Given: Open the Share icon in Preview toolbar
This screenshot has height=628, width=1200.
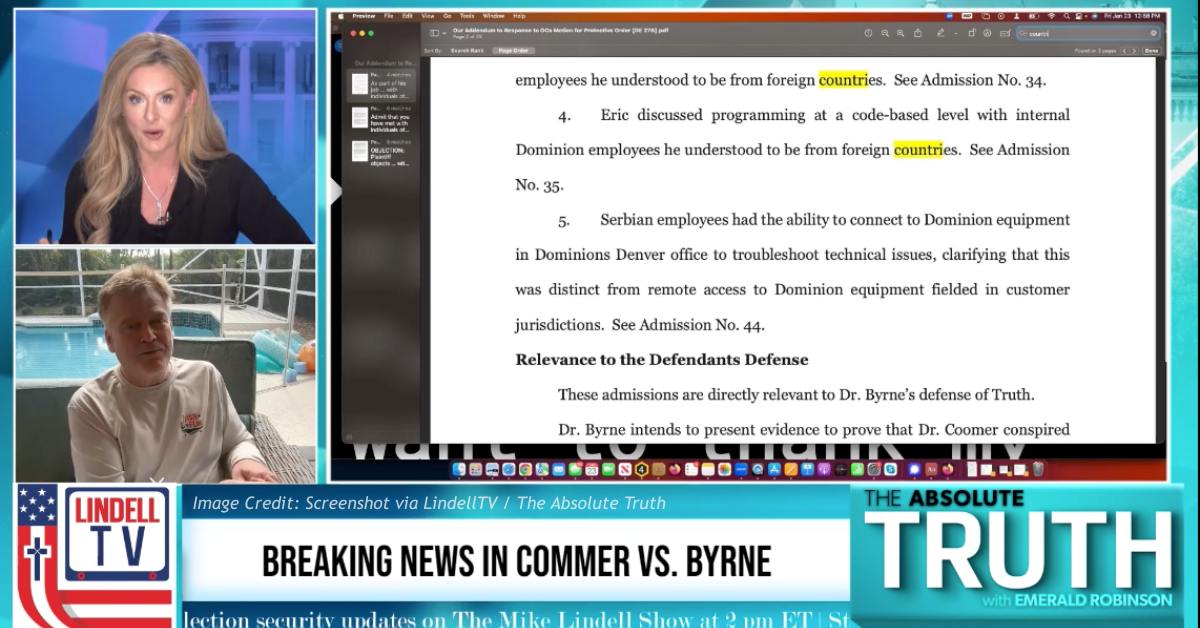Looking at the screenshot, I should tap(918, 33).
